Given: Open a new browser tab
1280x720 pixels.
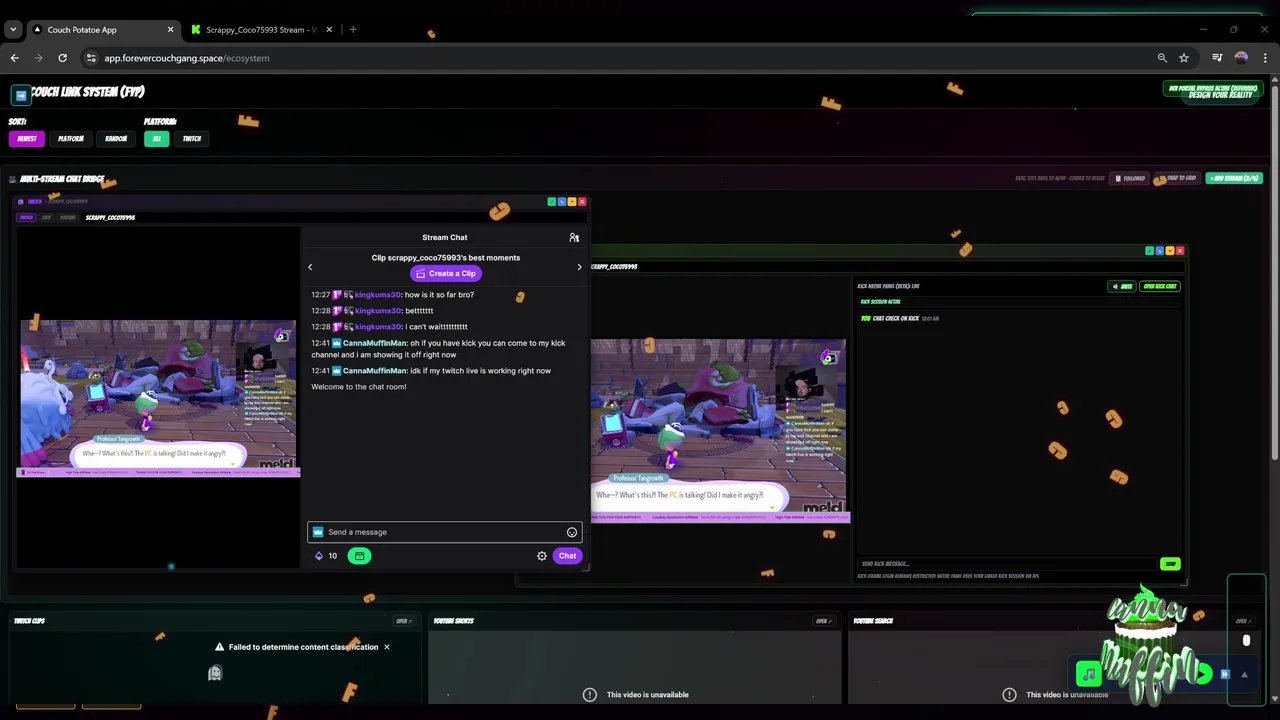Looking at the screenshot, I should coord(353,30).
